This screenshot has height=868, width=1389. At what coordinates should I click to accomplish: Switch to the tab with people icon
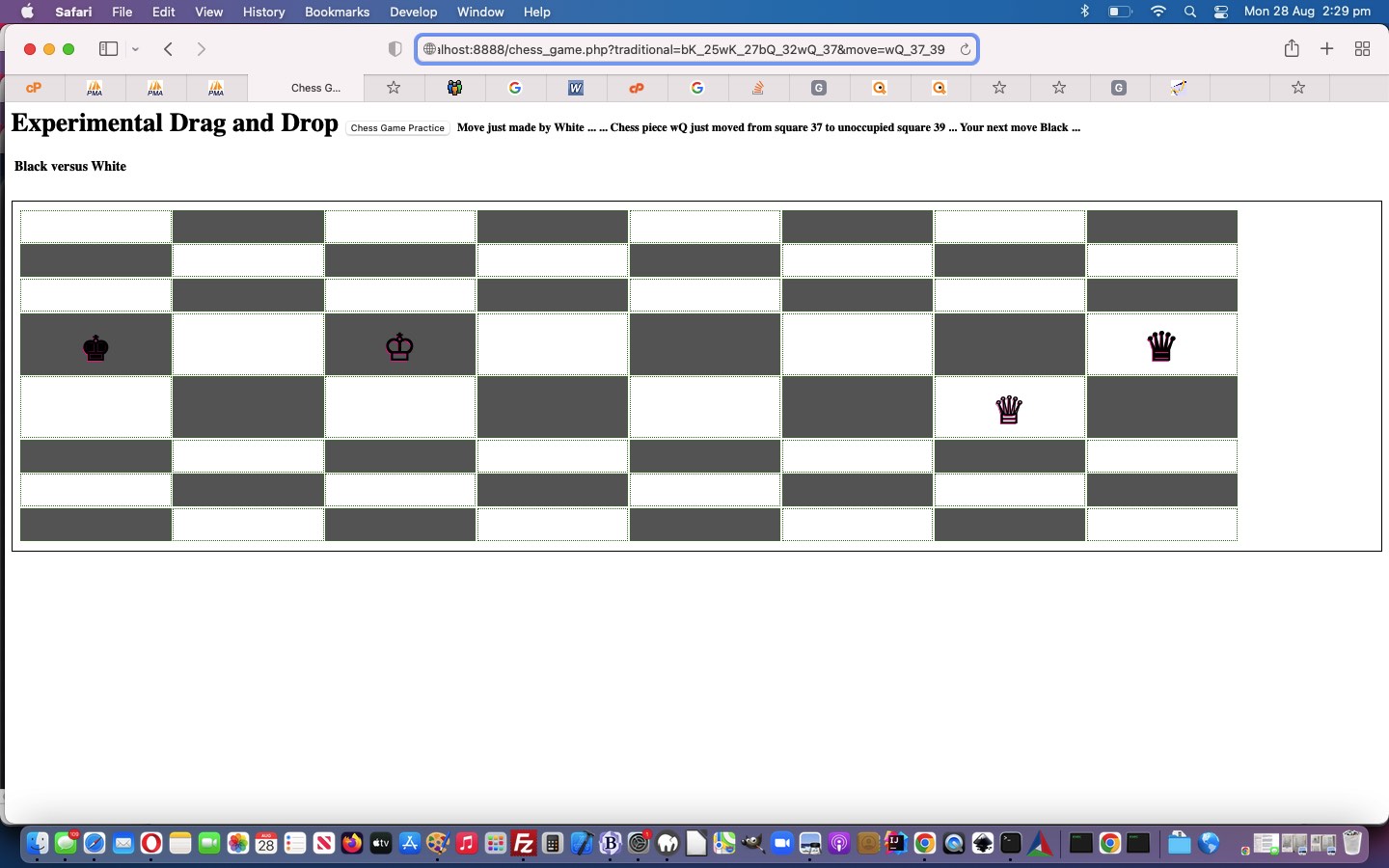pyautogui.click(x=454, y=88)
